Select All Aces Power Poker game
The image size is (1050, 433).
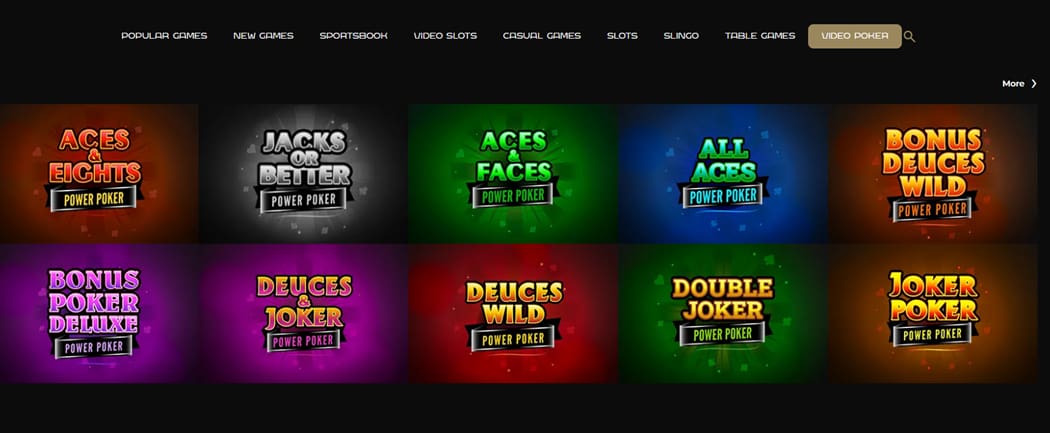point(723,173)
